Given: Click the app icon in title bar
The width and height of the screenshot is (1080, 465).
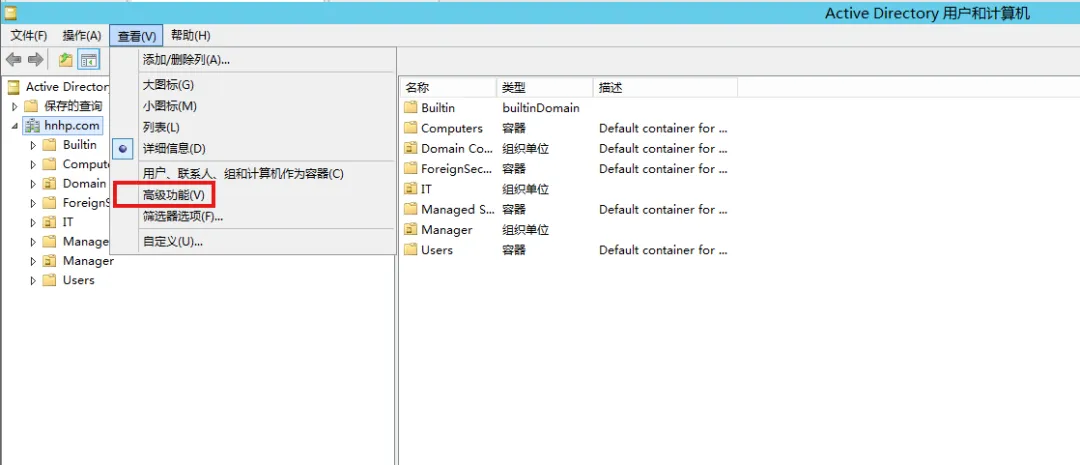Looking at the screenshot, I should pos(10,12).
